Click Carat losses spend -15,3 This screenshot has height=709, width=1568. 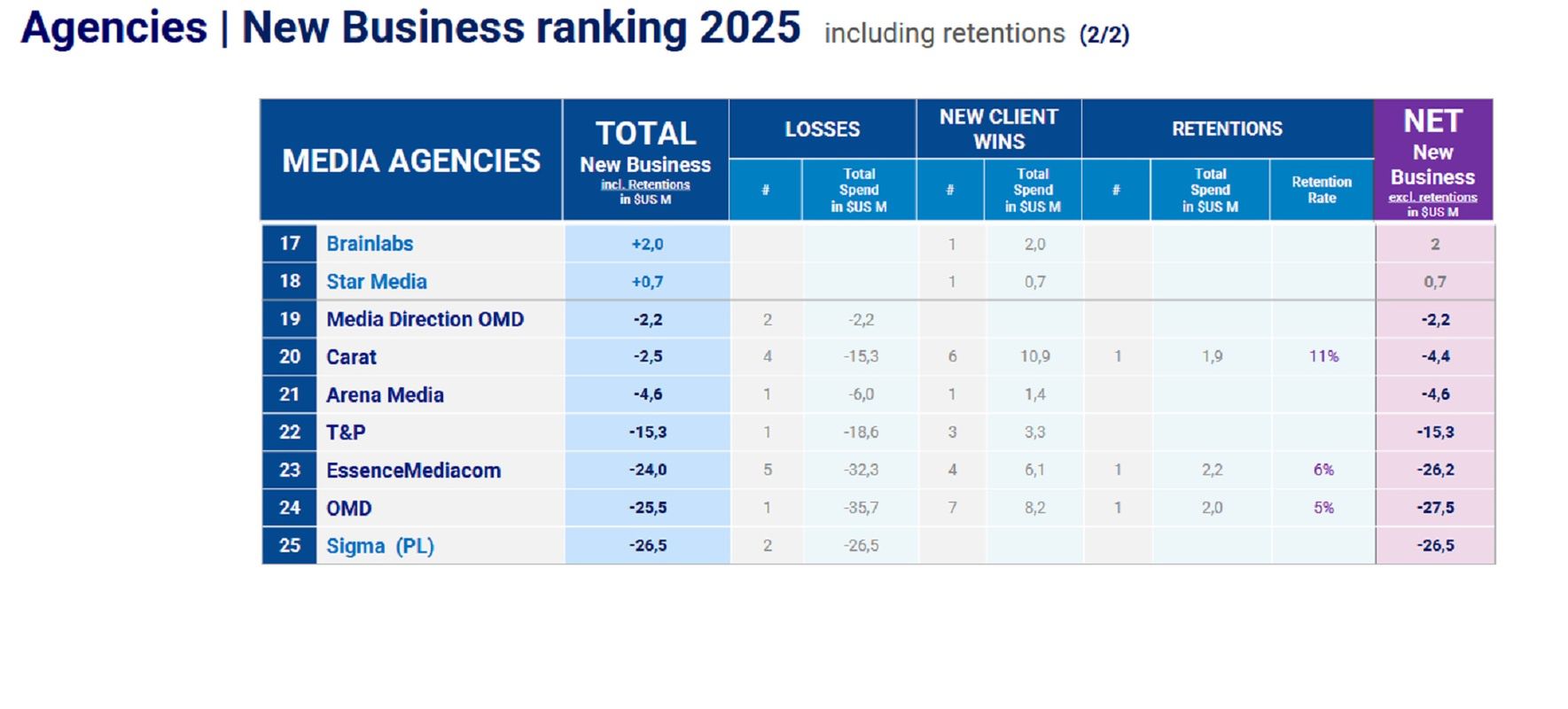tap(861, 356)
